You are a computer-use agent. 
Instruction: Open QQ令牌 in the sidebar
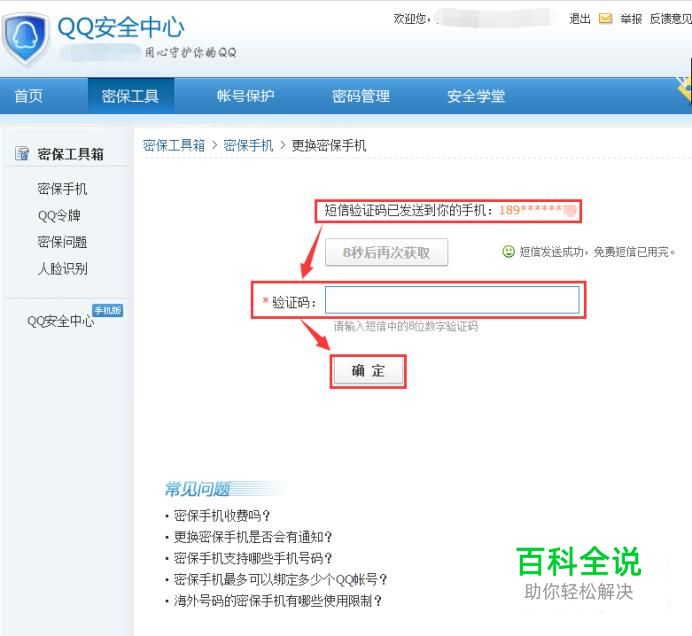[59, 215]
